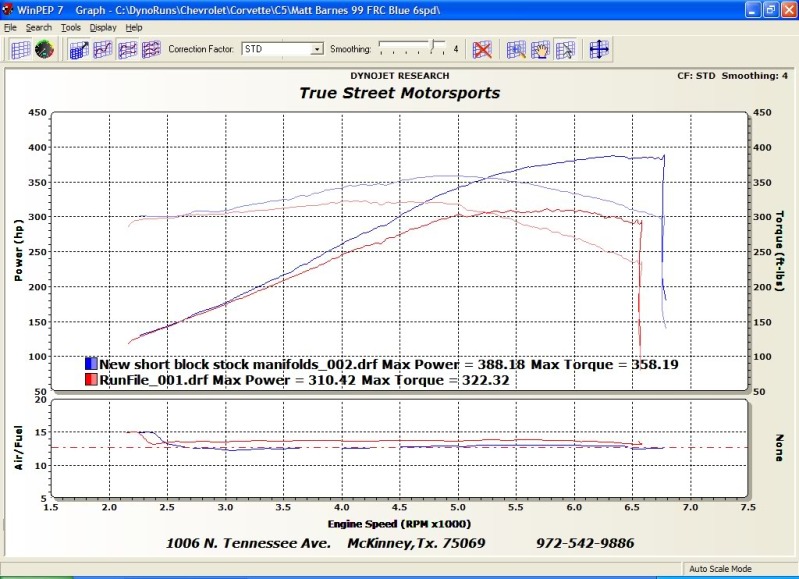Click the blue run legend color swatch
799x579 pixels.
pos(91,363)
